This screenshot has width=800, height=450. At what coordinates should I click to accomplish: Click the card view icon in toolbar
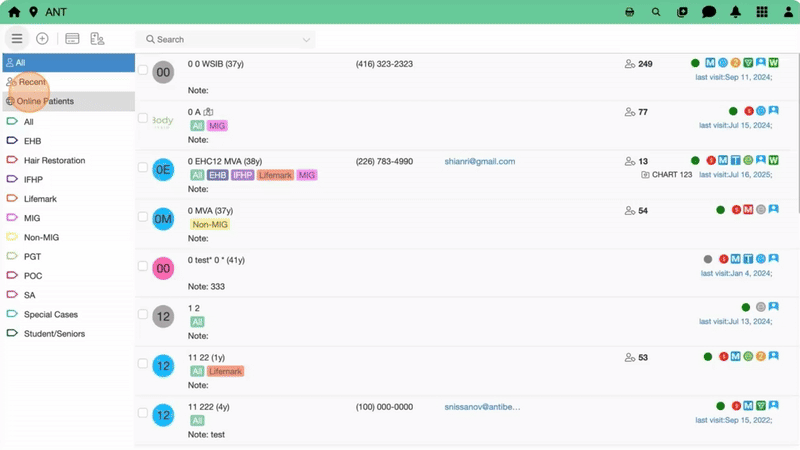pos(72,39)
